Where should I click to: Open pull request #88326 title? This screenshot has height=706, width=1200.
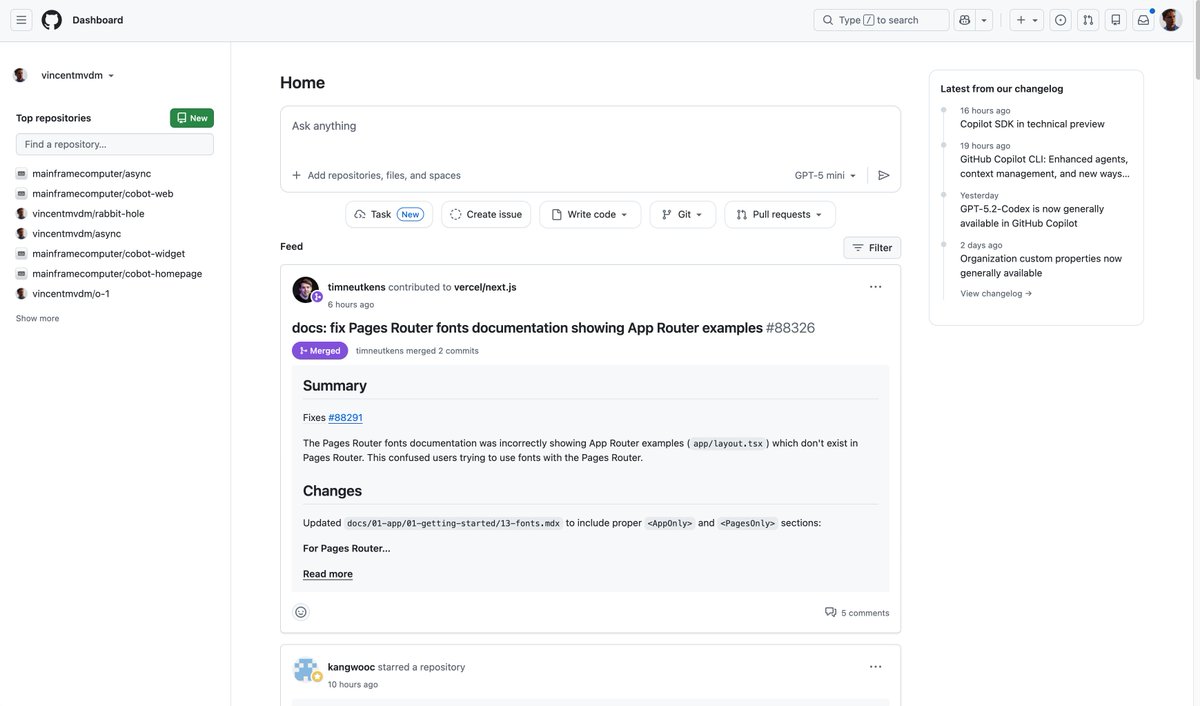tap(553, 328)
